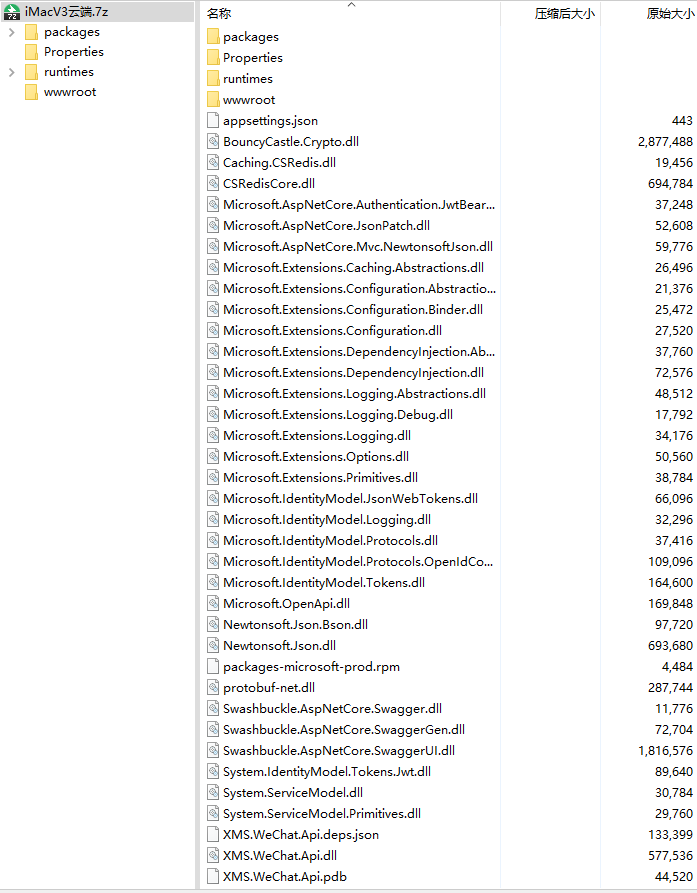The height and width of the screenshot is (893, 697).
Task: Click the Swashbuckle.AspNetCore.SwaggerUI.dll file icon
Action: tap(213, 751)
